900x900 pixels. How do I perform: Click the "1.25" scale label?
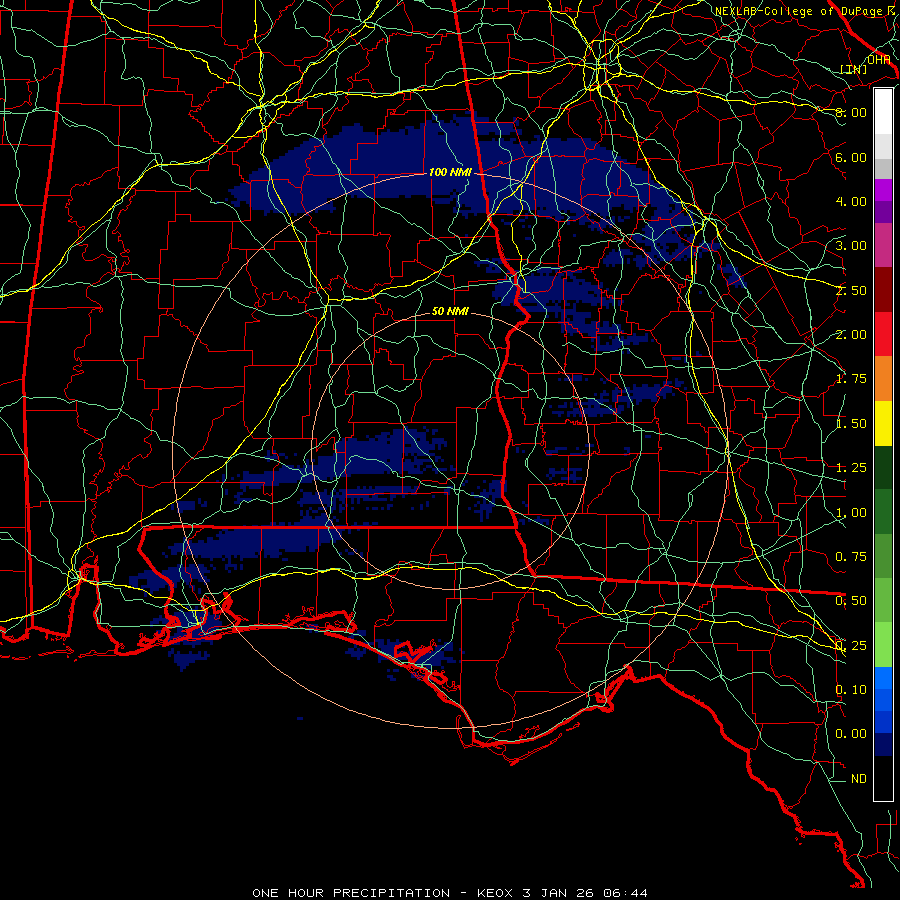851,468
